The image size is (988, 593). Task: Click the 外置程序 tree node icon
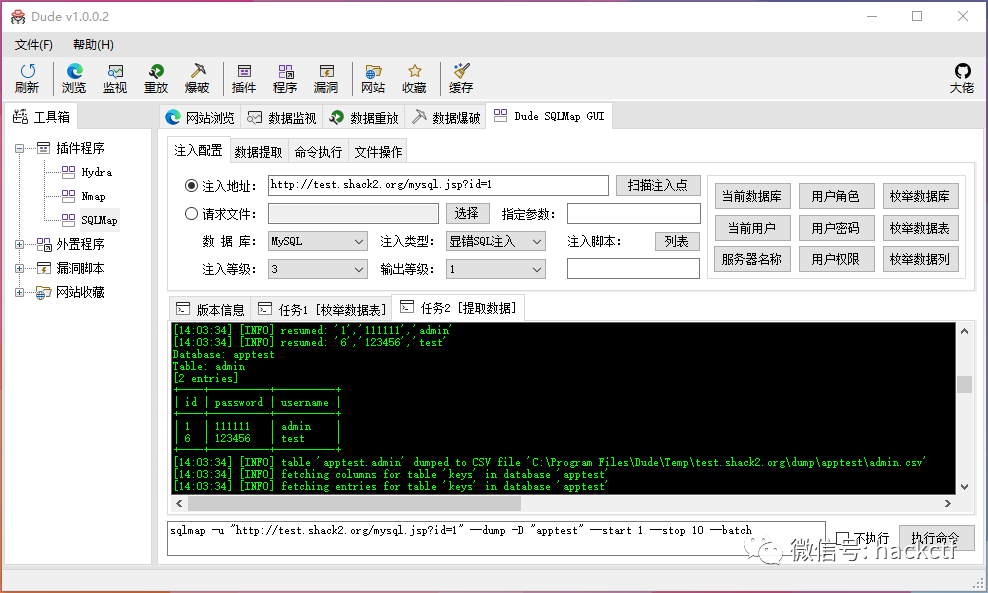(x=43, y=244)
